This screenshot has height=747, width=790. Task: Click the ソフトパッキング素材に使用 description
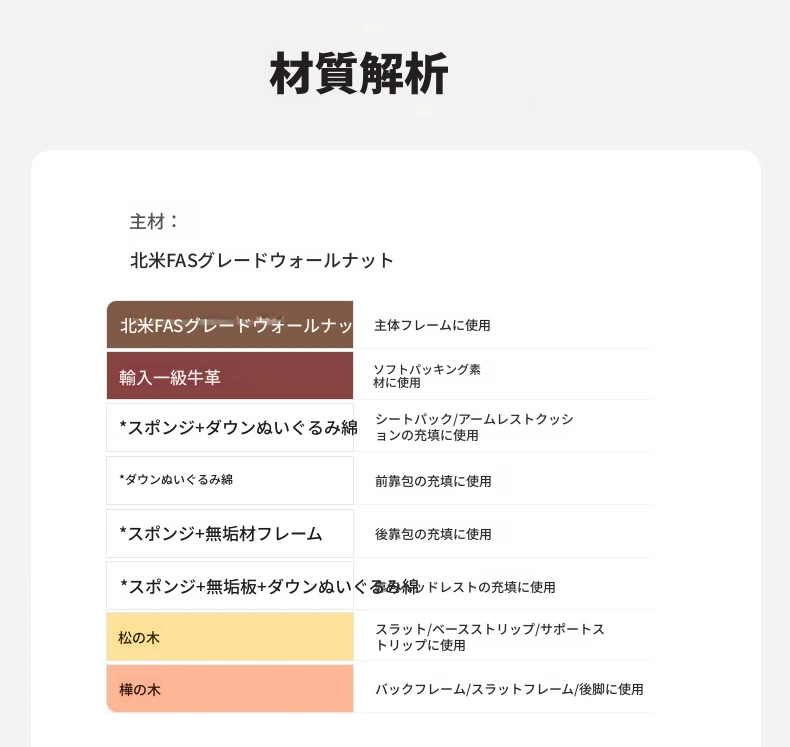pos(427,376)
